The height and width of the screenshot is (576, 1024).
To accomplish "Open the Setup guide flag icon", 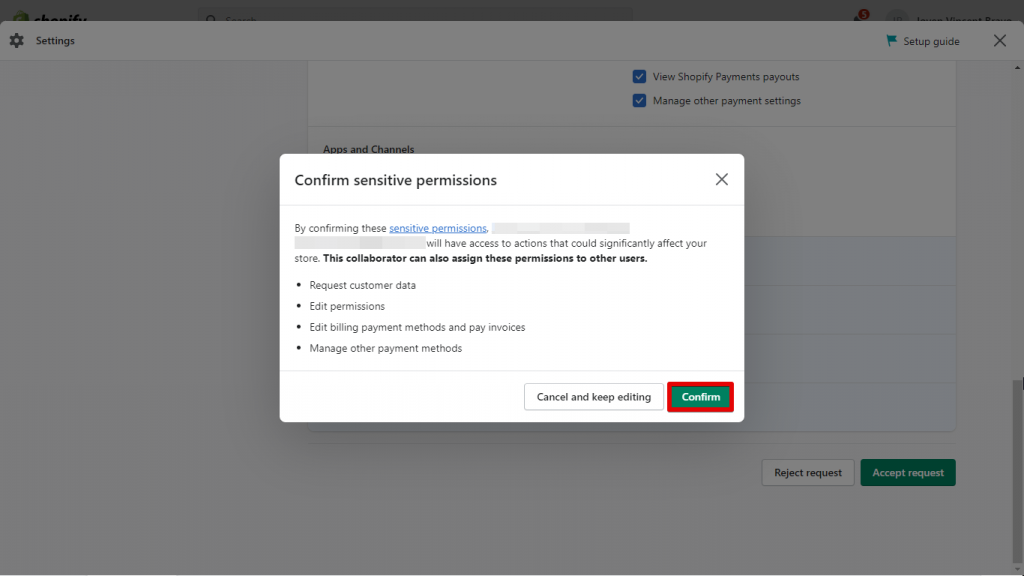I will point(891,40).
